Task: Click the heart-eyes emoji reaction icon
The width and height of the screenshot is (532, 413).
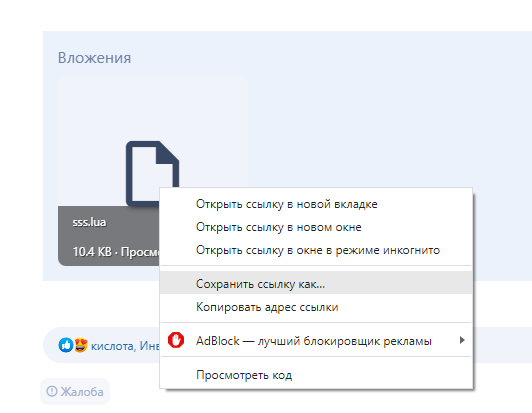Action: pyautogui.click(x=81, y=345)
